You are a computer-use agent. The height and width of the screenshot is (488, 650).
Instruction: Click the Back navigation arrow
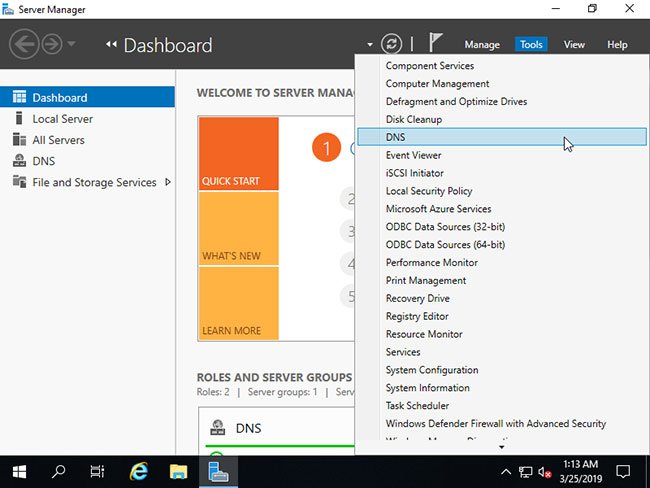point(24,44)
